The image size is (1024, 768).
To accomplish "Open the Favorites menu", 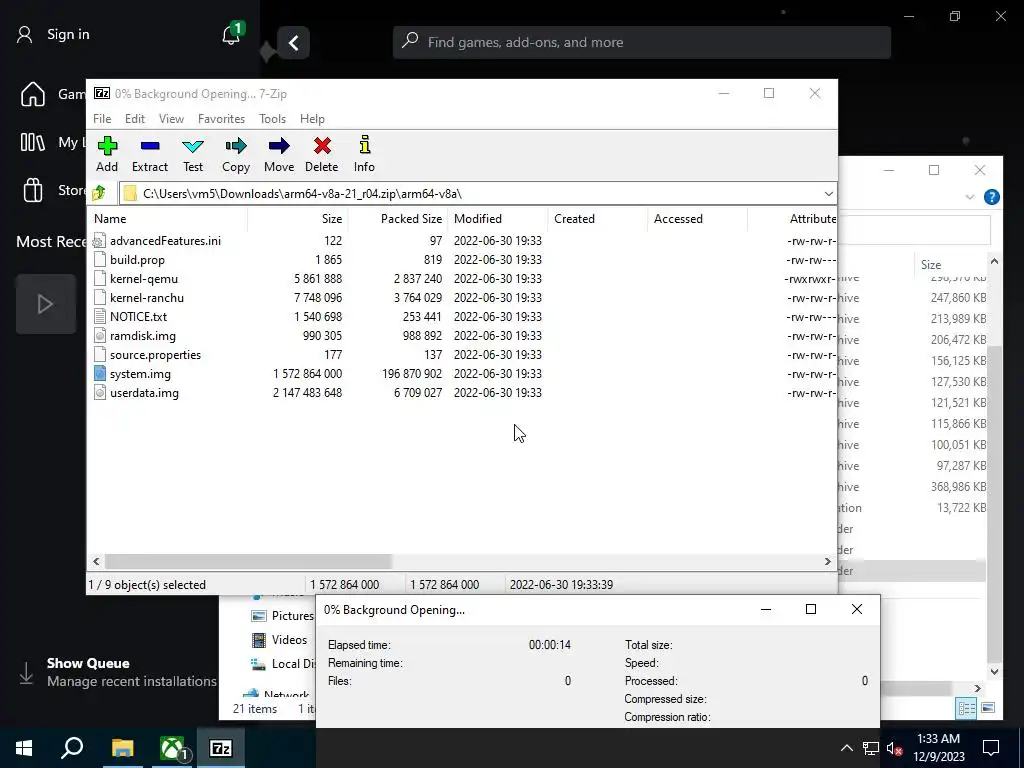I will pos(221,119).
